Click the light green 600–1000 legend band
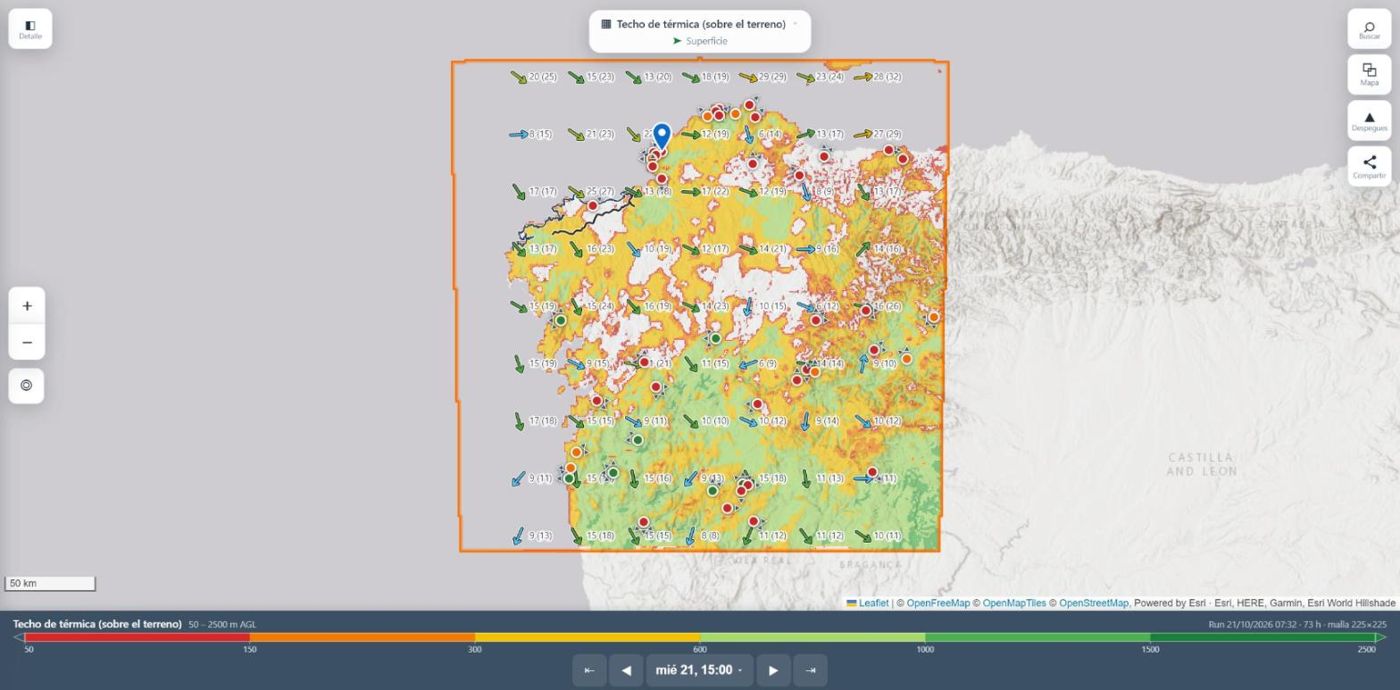 coord(812,637)
